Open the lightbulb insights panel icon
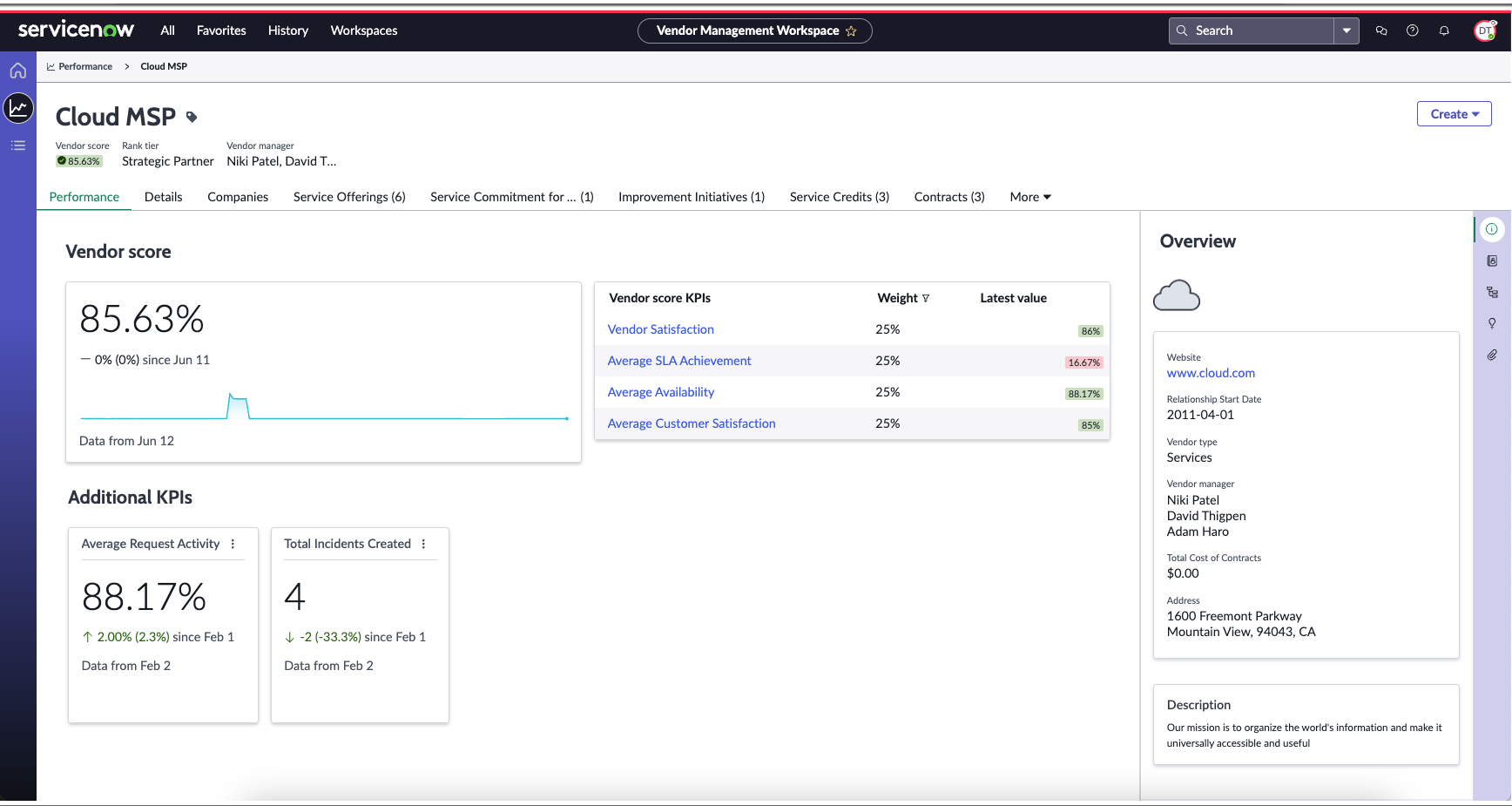1512x806 pixels. pyautogui.click(x=1492, y=323)
